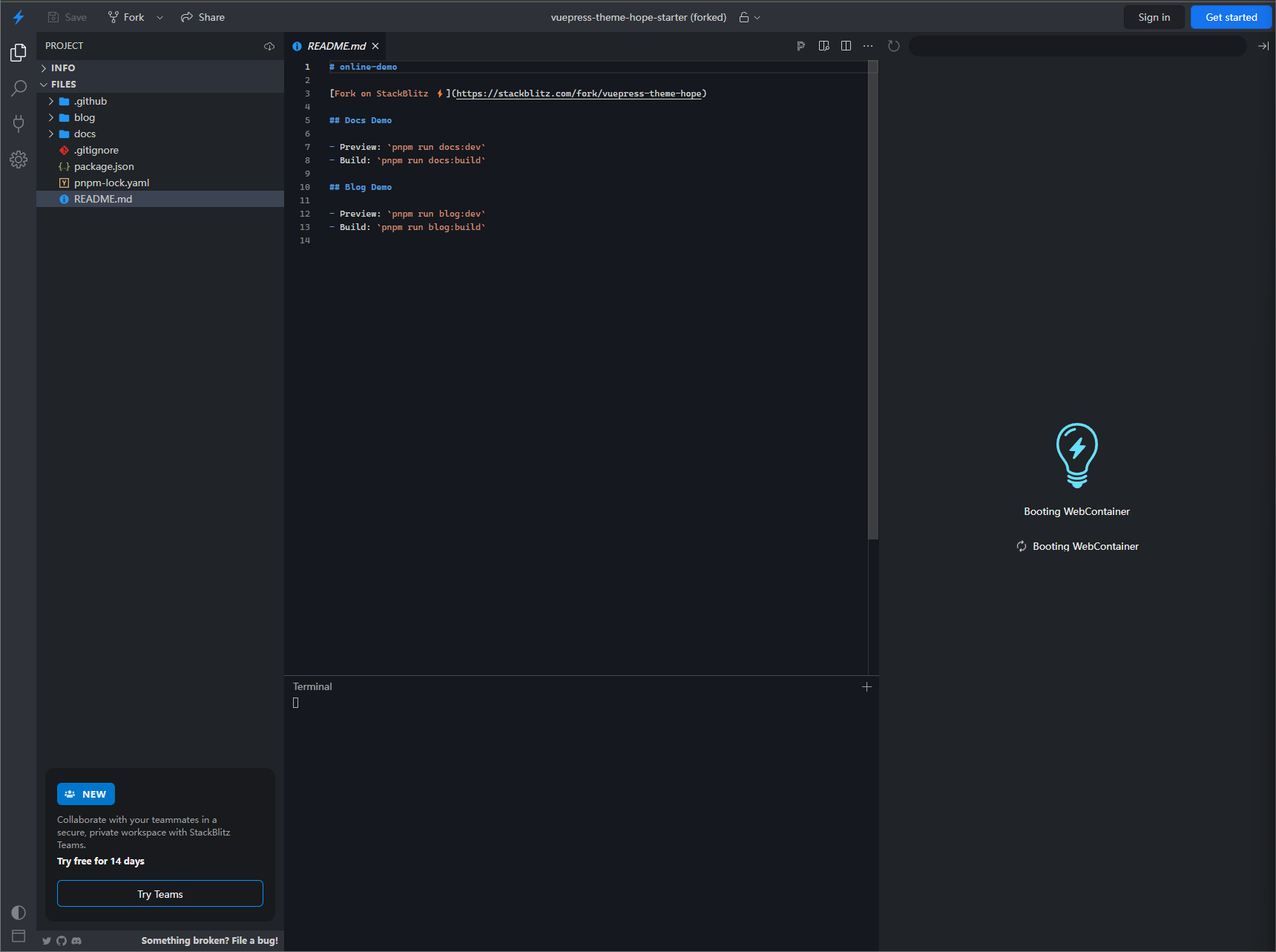
Task: Click the blue docs folder icon
Action: (x=65, y=134)
